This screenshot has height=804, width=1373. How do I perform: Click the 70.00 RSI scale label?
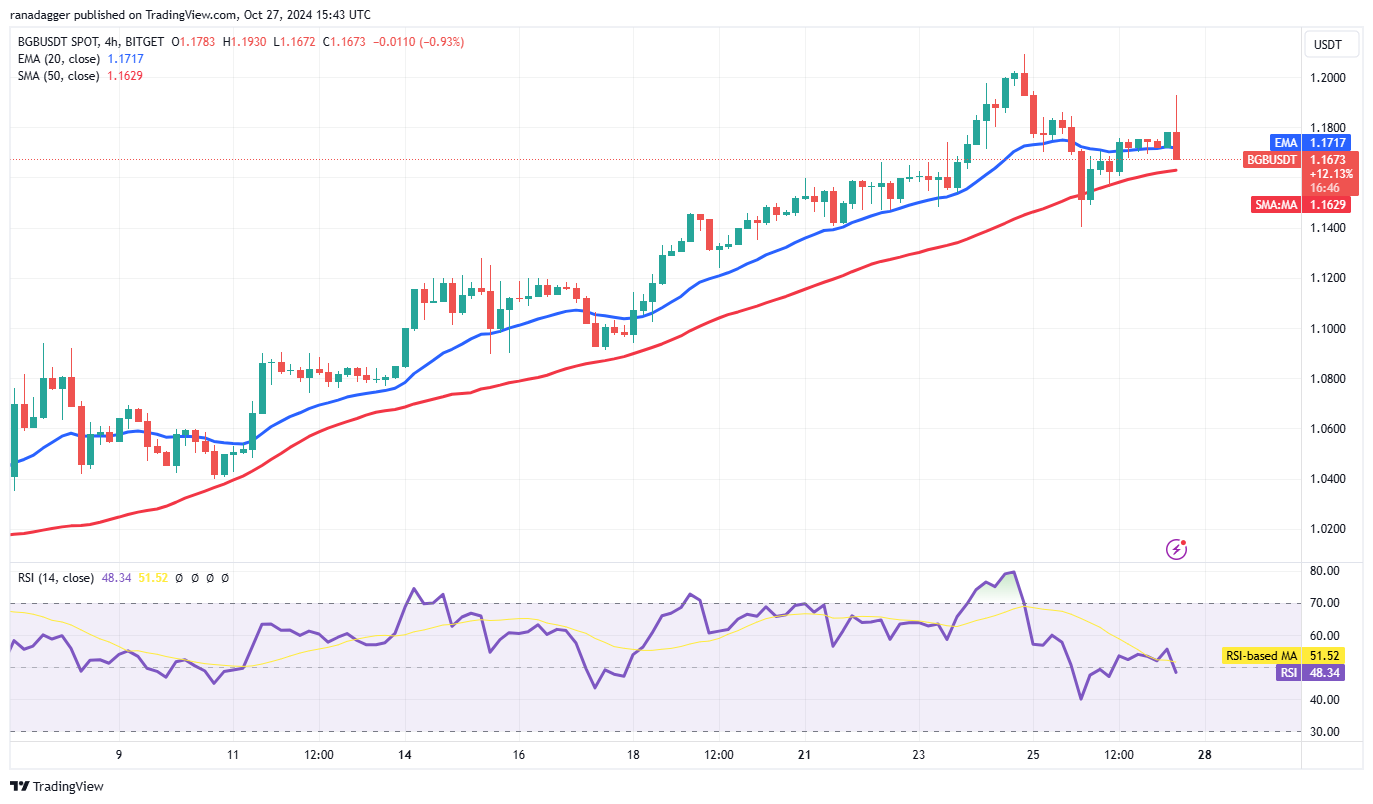1326,603
